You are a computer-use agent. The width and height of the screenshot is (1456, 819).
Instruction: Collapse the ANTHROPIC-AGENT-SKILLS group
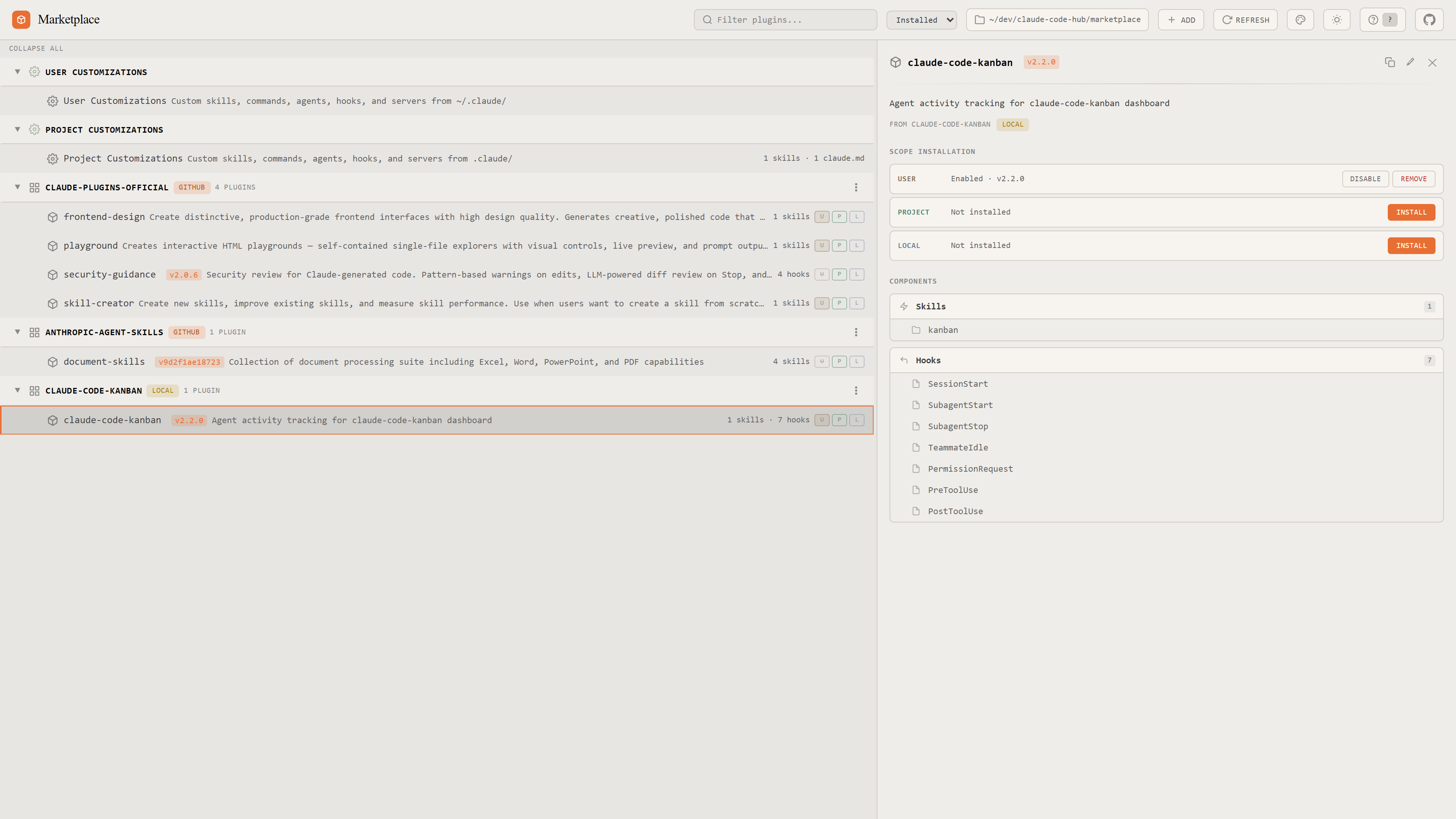[17, 332]
